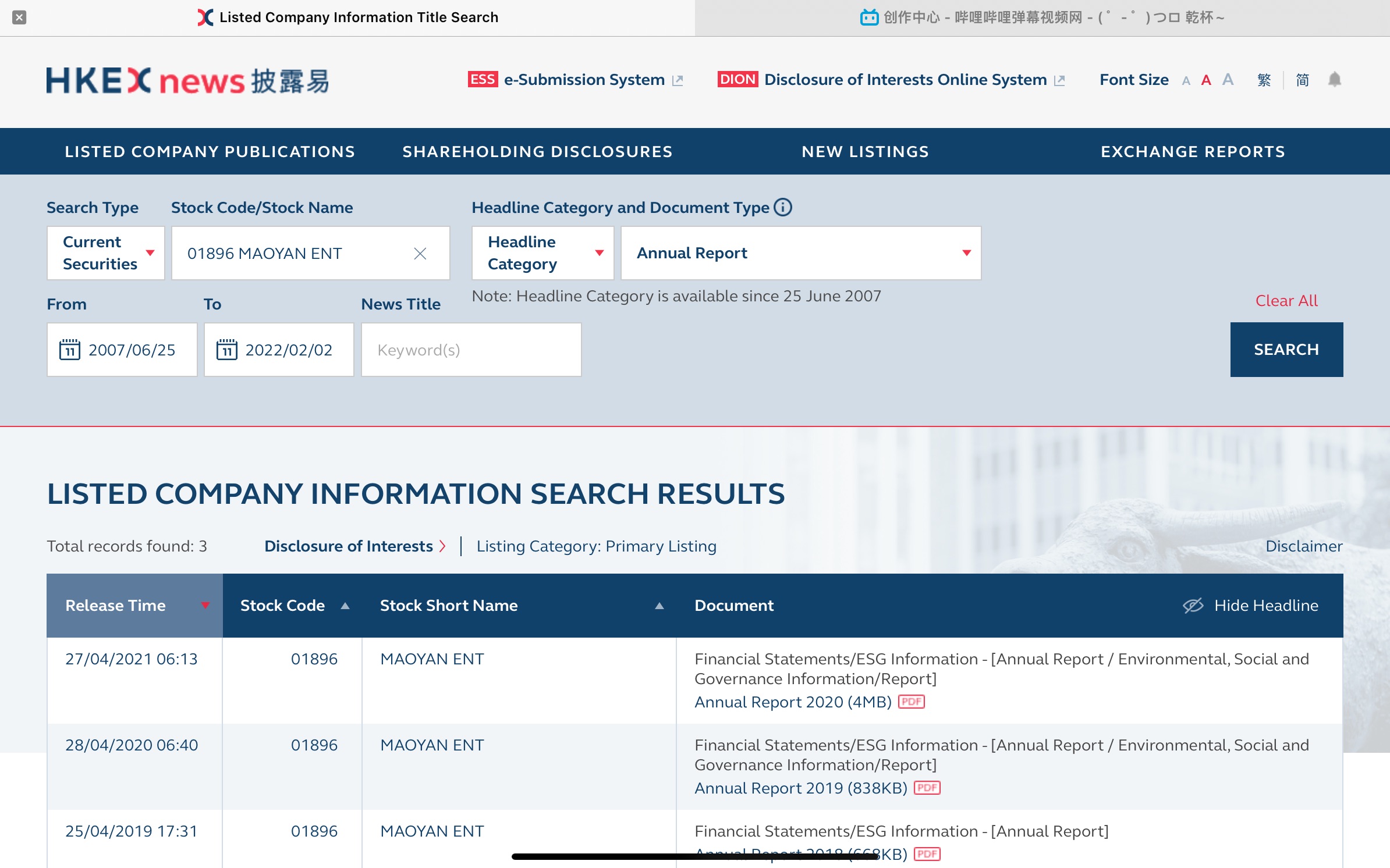Click external-link icon next to e-Submission System
The image size is (1390, 868).
coord(677,80)
